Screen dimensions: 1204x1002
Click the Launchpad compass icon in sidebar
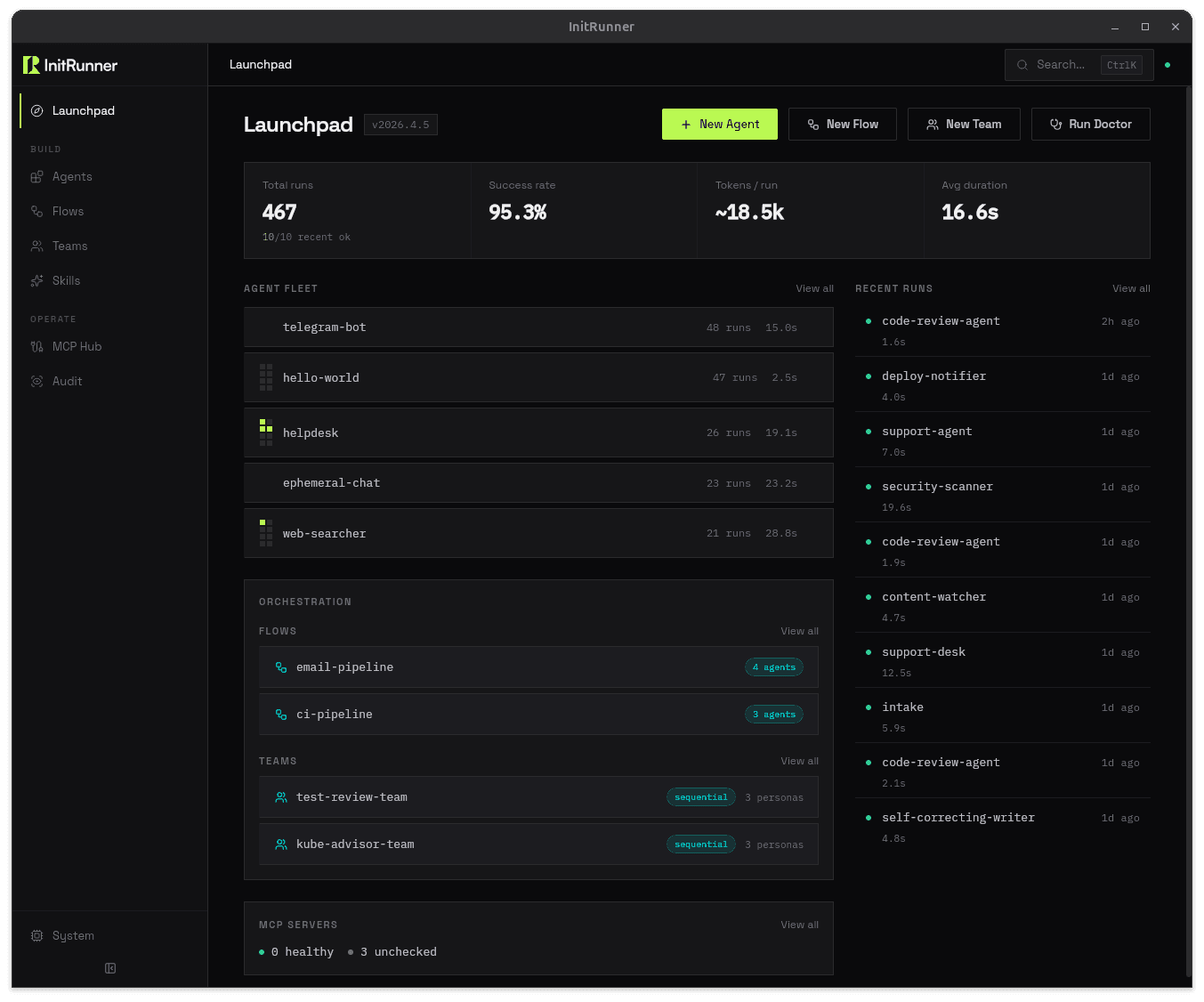coord(37,111)
